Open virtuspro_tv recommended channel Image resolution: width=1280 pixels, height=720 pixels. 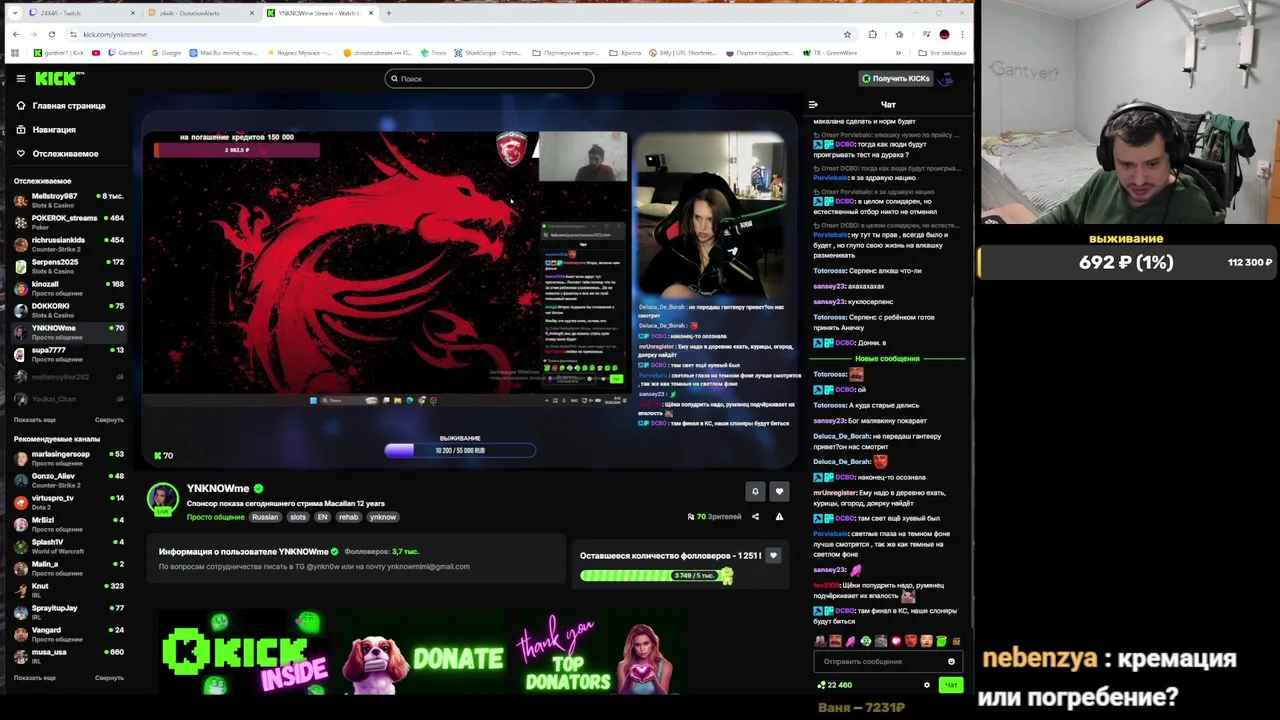coord(68,501)
